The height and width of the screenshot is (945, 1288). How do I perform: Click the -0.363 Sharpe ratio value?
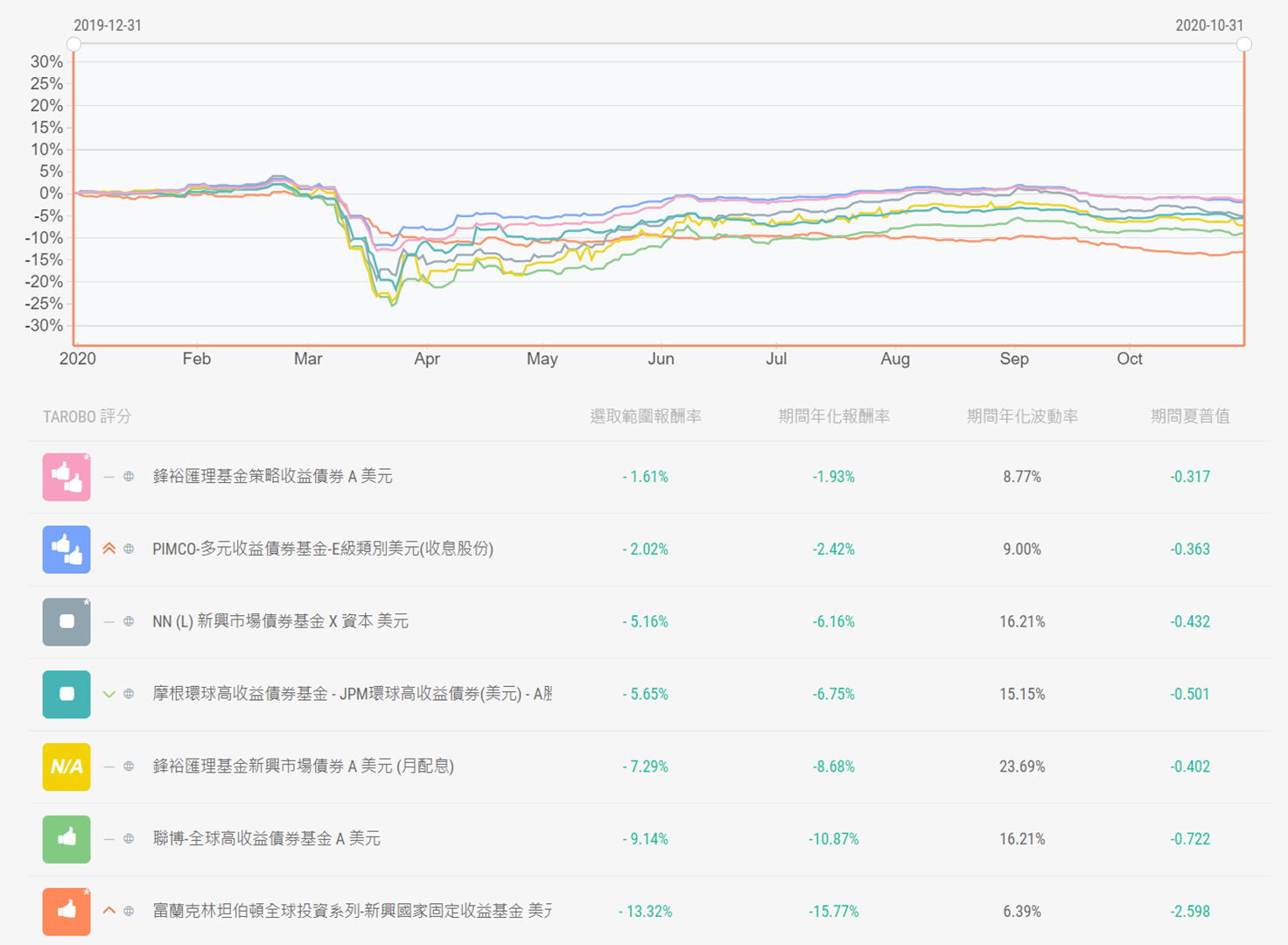click(1190, 549)
